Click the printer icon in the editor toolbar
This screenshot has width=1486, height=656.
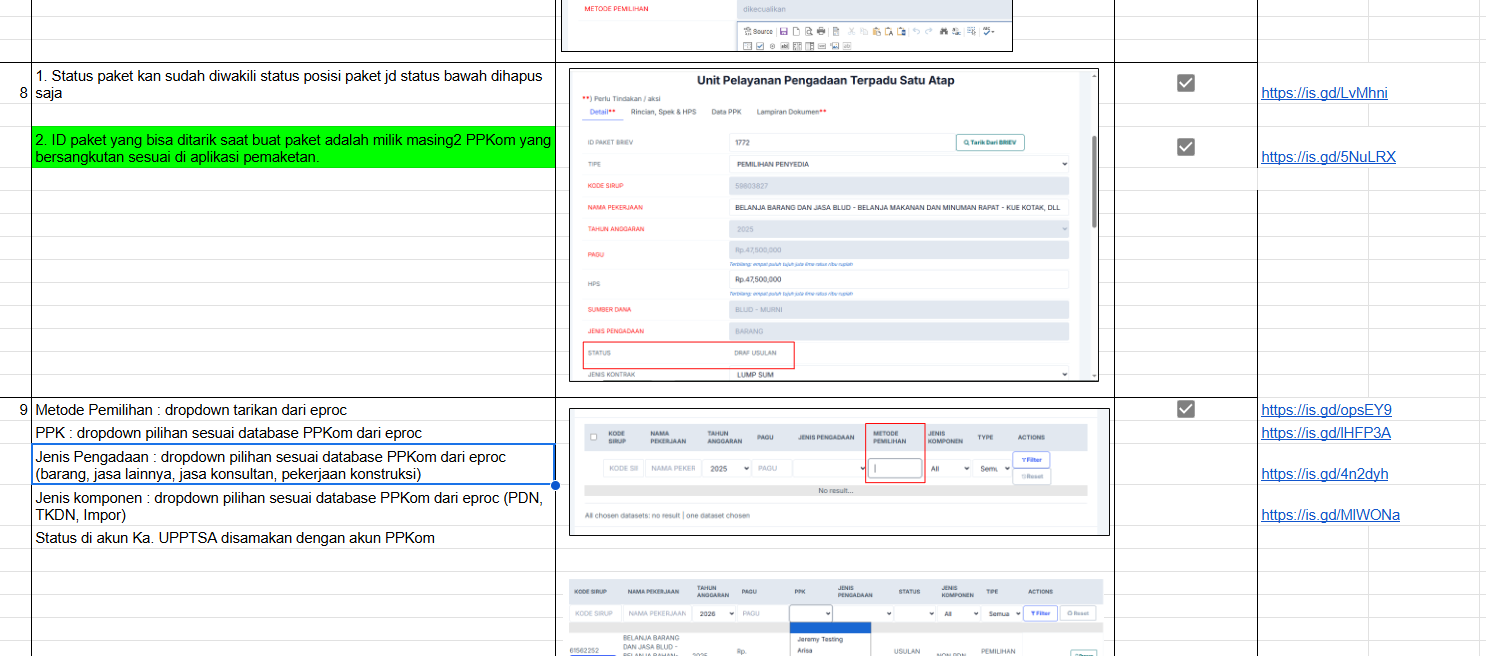click(x=821, y=31)
